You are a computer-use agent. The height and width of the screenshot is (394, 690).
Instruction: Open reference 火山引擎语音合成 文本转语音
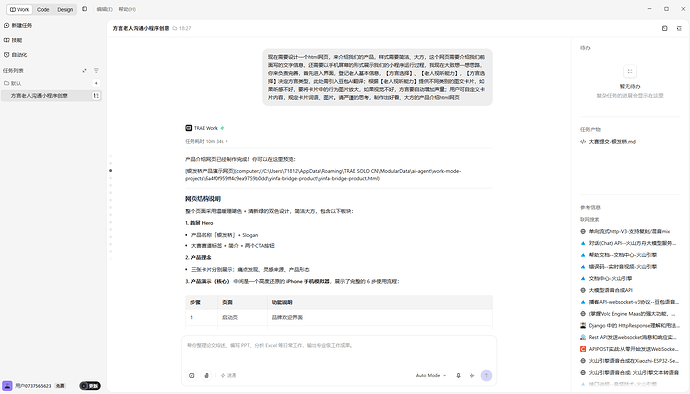(x=629, y=373)
